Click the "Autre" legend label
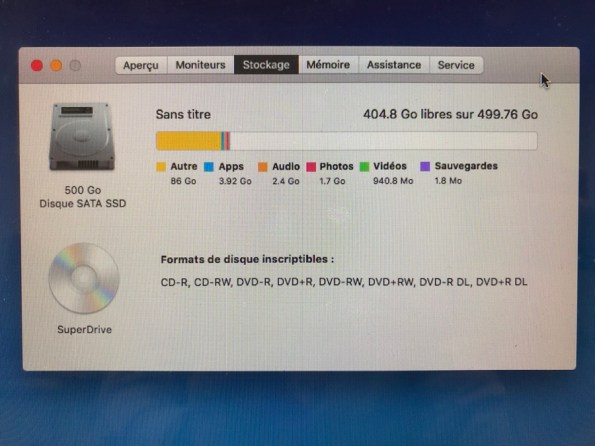The height and width of the screenshot is (446, 595). pyautogui.click(x=184, y=166)
